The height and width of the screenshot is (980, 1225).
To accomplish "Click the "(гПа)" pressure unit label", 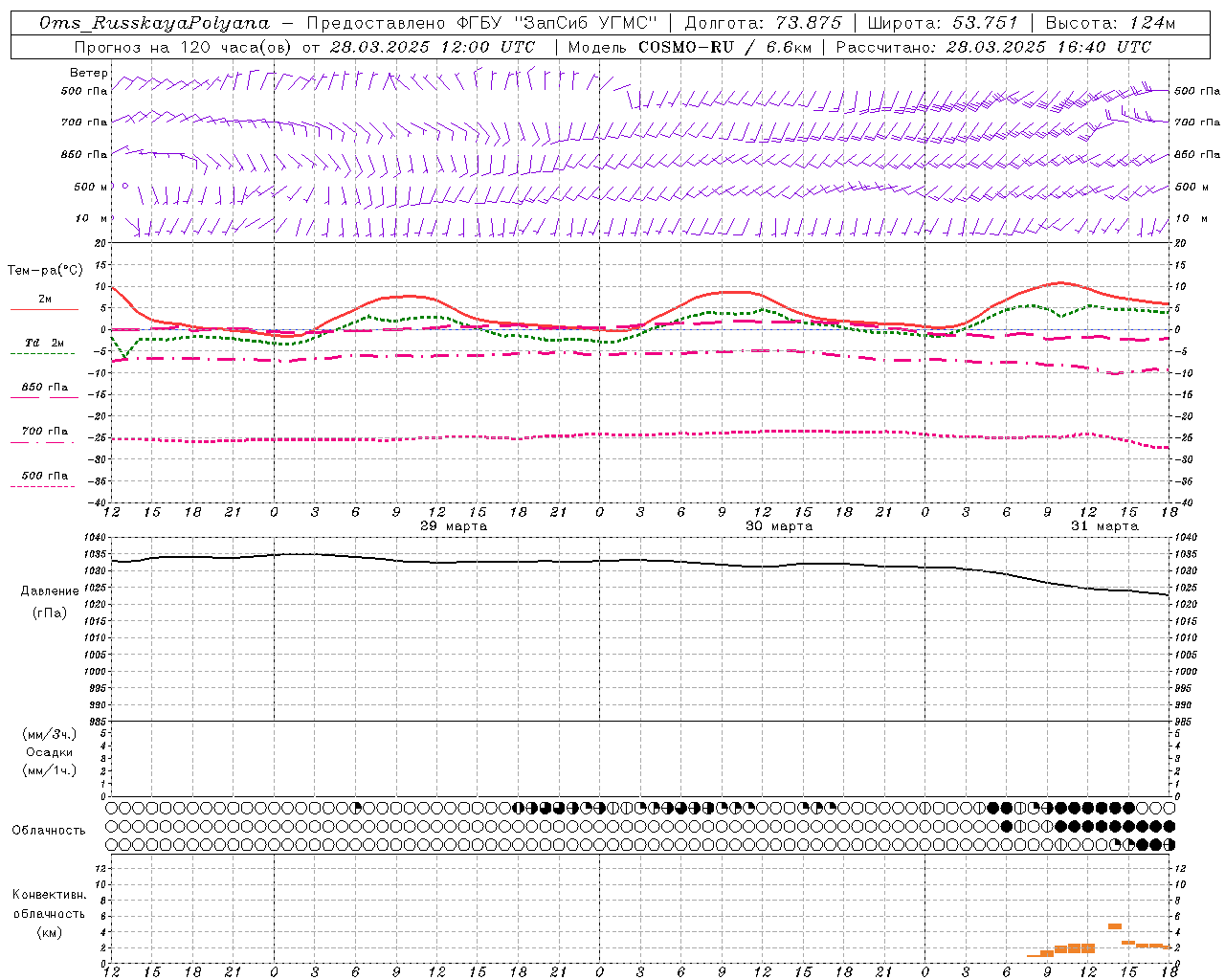I will pos(50,612).
